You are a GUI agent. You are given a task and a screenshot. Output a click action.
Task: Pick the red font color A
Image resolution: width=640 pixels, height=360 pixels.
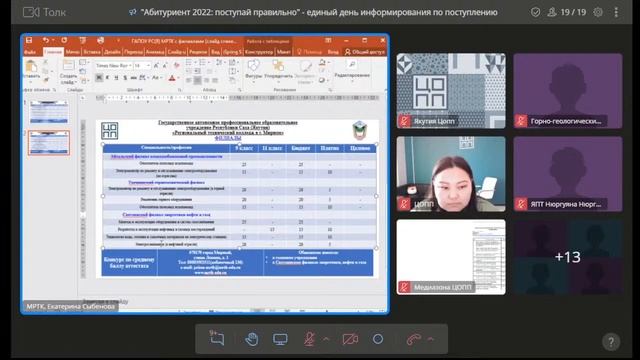click(172, 78)
